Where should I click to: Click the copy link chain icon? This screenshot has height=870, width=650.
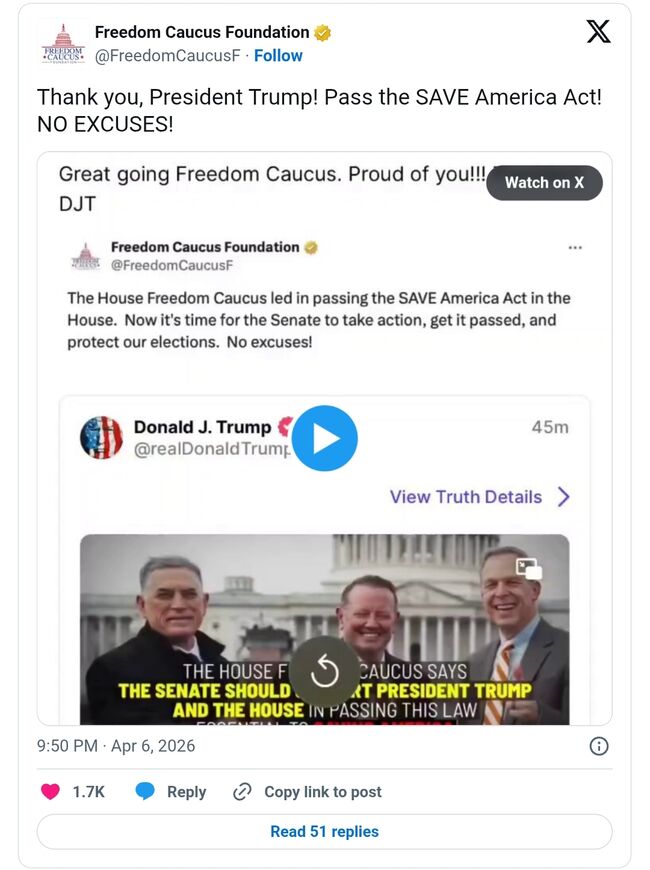tap(242, 792)
